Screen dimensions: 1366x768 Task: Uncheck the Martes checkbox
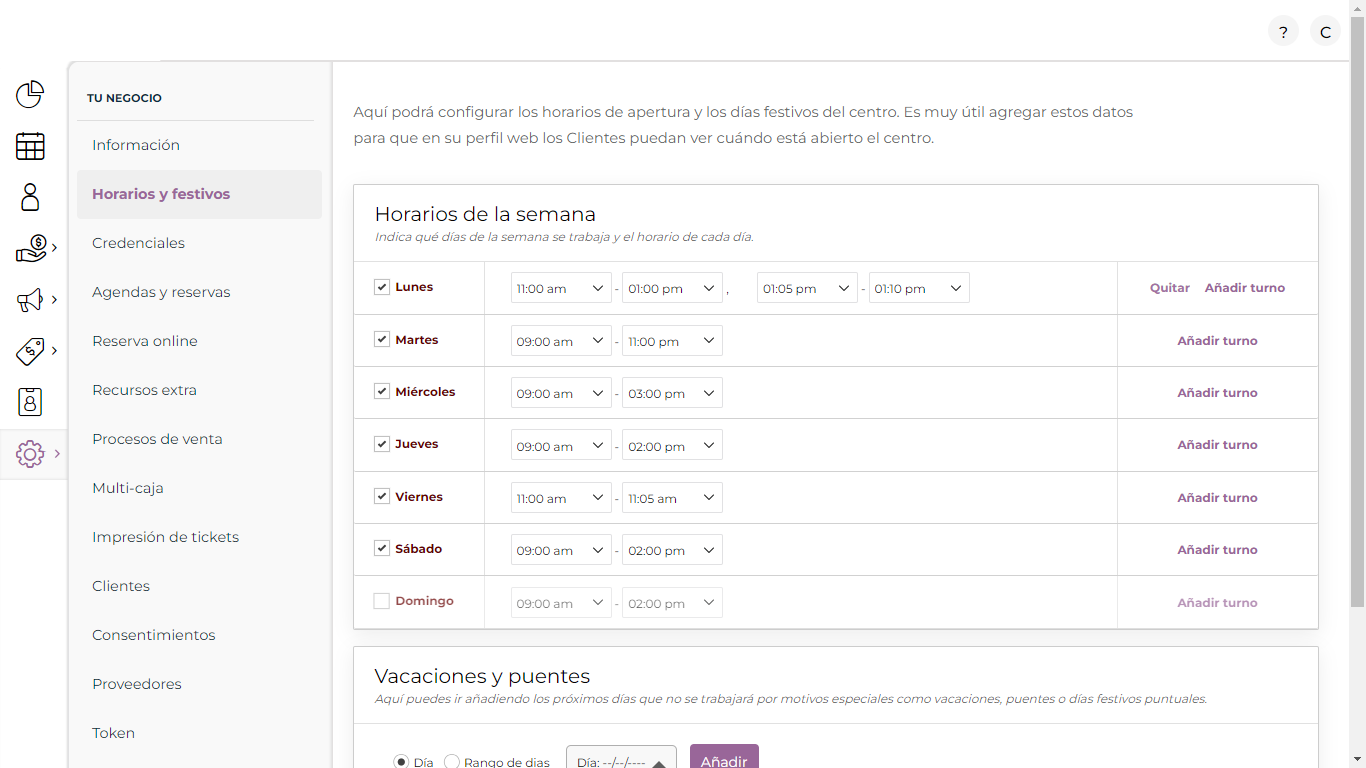coord(382,340)
